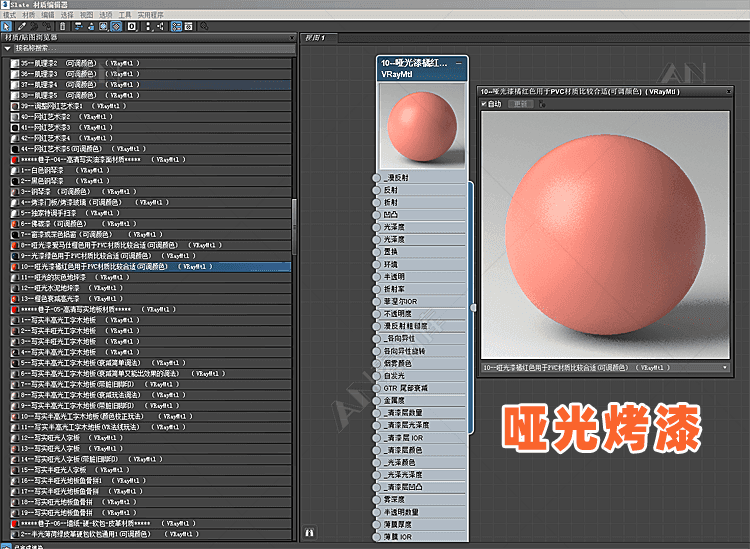Open the 编辑 menu
750x549 pixels.
(48, 15)
